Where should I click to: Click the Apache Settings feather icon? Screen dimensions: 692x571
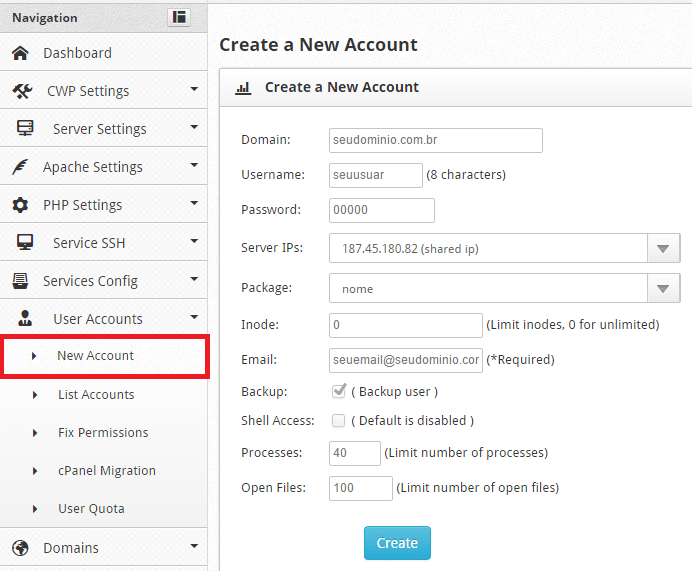(x=20, y=167)
